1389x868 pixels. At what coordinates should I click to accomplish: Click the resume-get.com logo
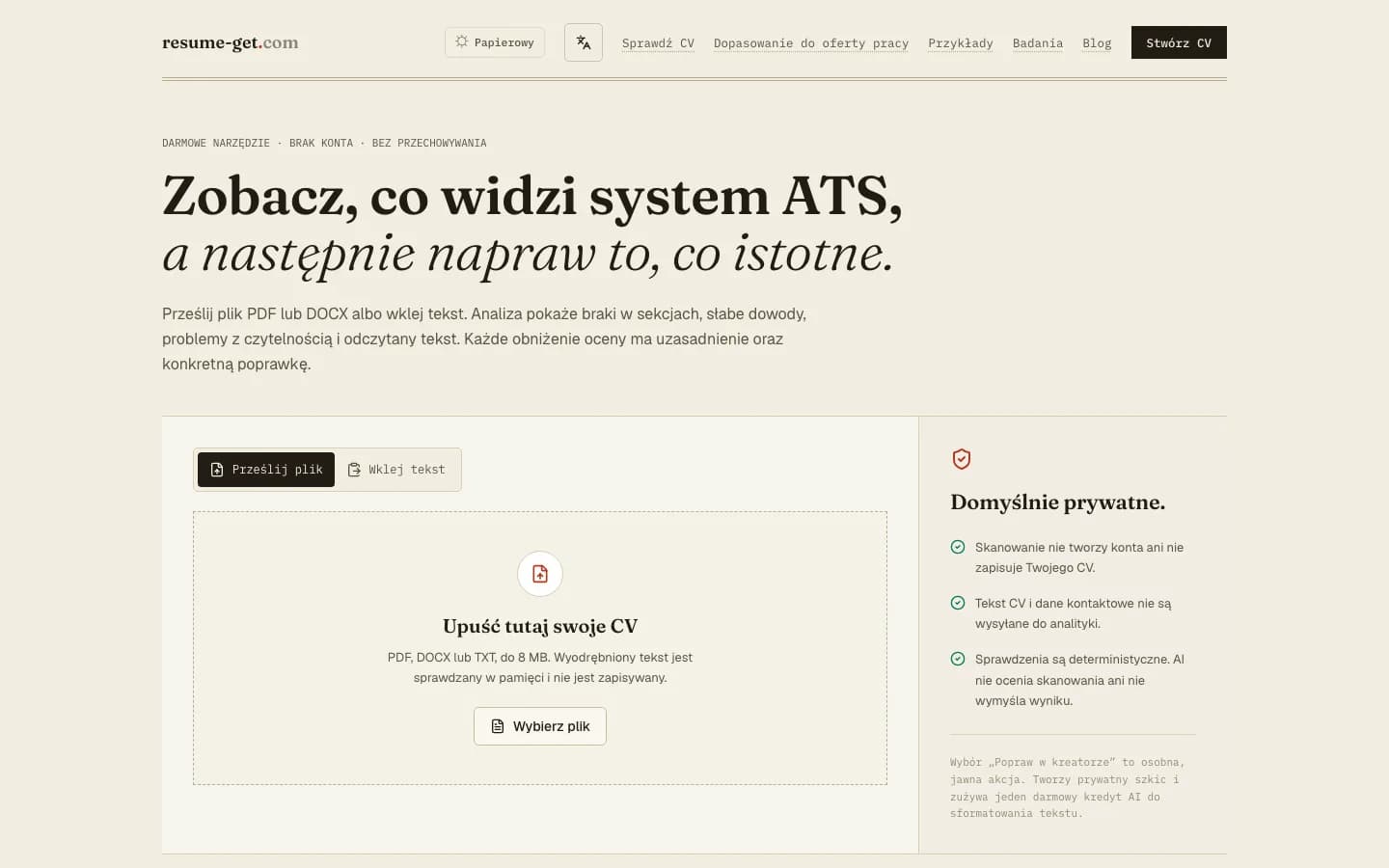point(231,42)
